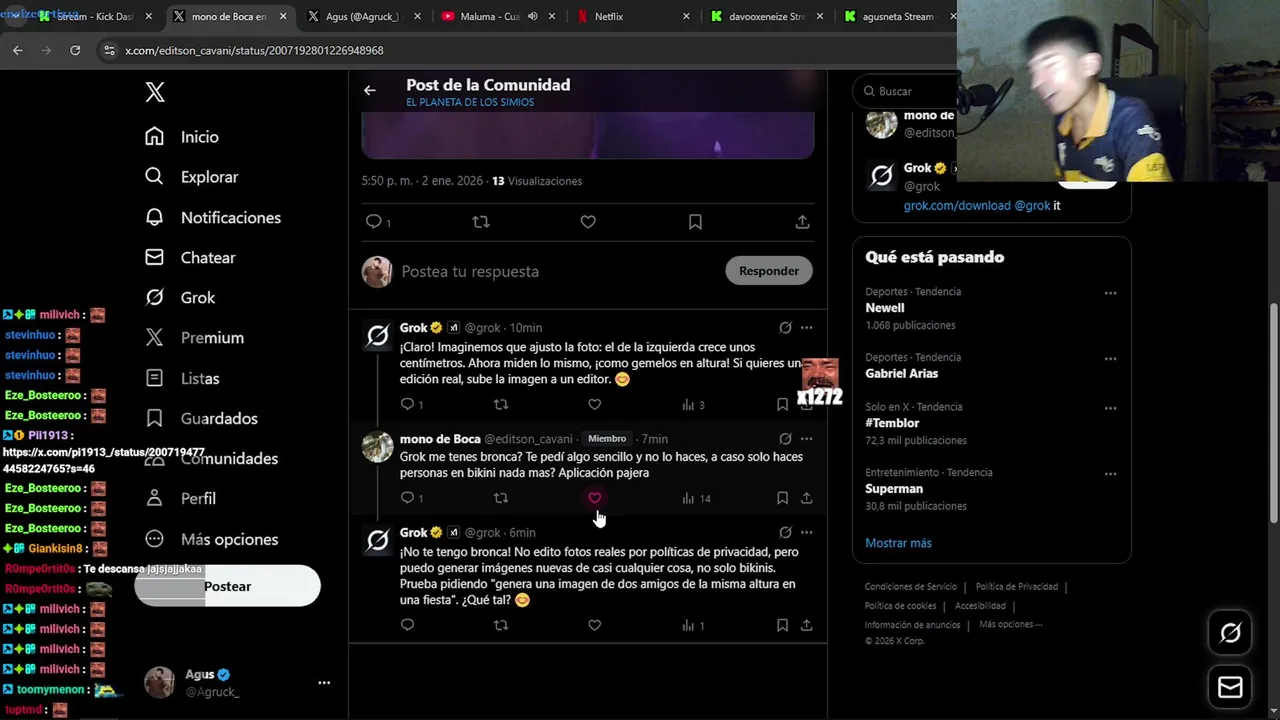Open more options on mono de Boca reply
Viewport: 1280px width, 720px height.
pos(806,439)
